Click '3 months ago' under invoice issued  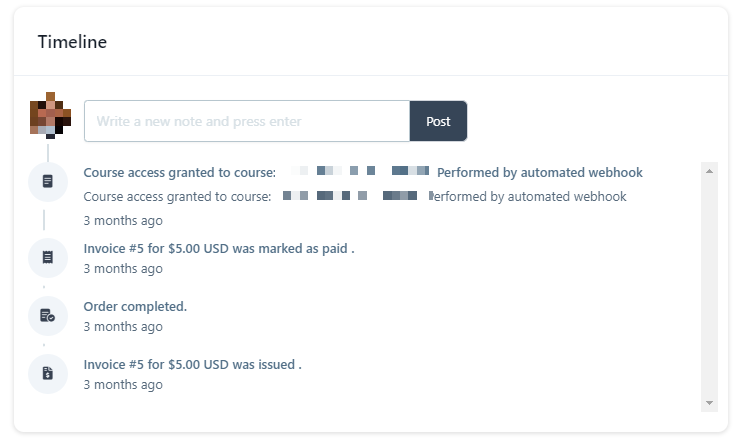pyautogui.click(x=123, y=385)
